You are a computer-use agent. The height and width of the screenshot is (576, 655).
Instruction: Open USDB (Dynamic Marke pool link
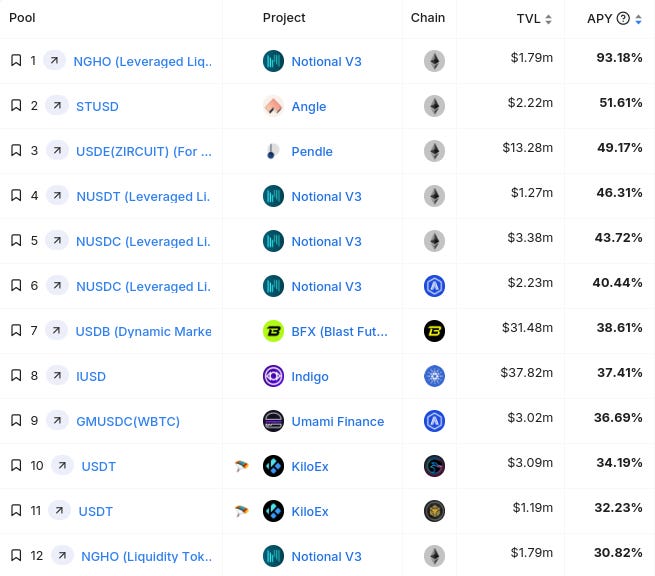(x=143, y=332)
